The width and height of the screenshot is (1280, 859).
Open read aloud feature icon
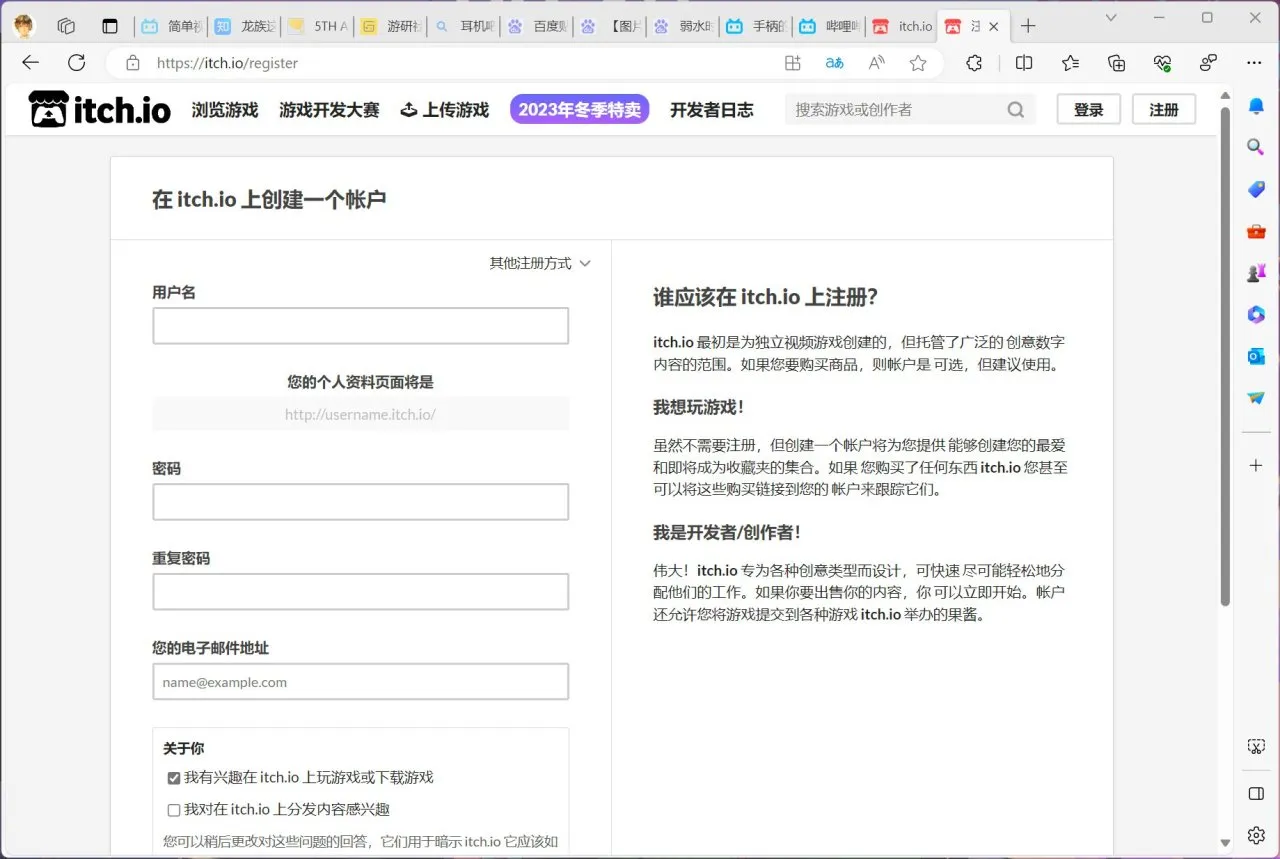[876, 63]
